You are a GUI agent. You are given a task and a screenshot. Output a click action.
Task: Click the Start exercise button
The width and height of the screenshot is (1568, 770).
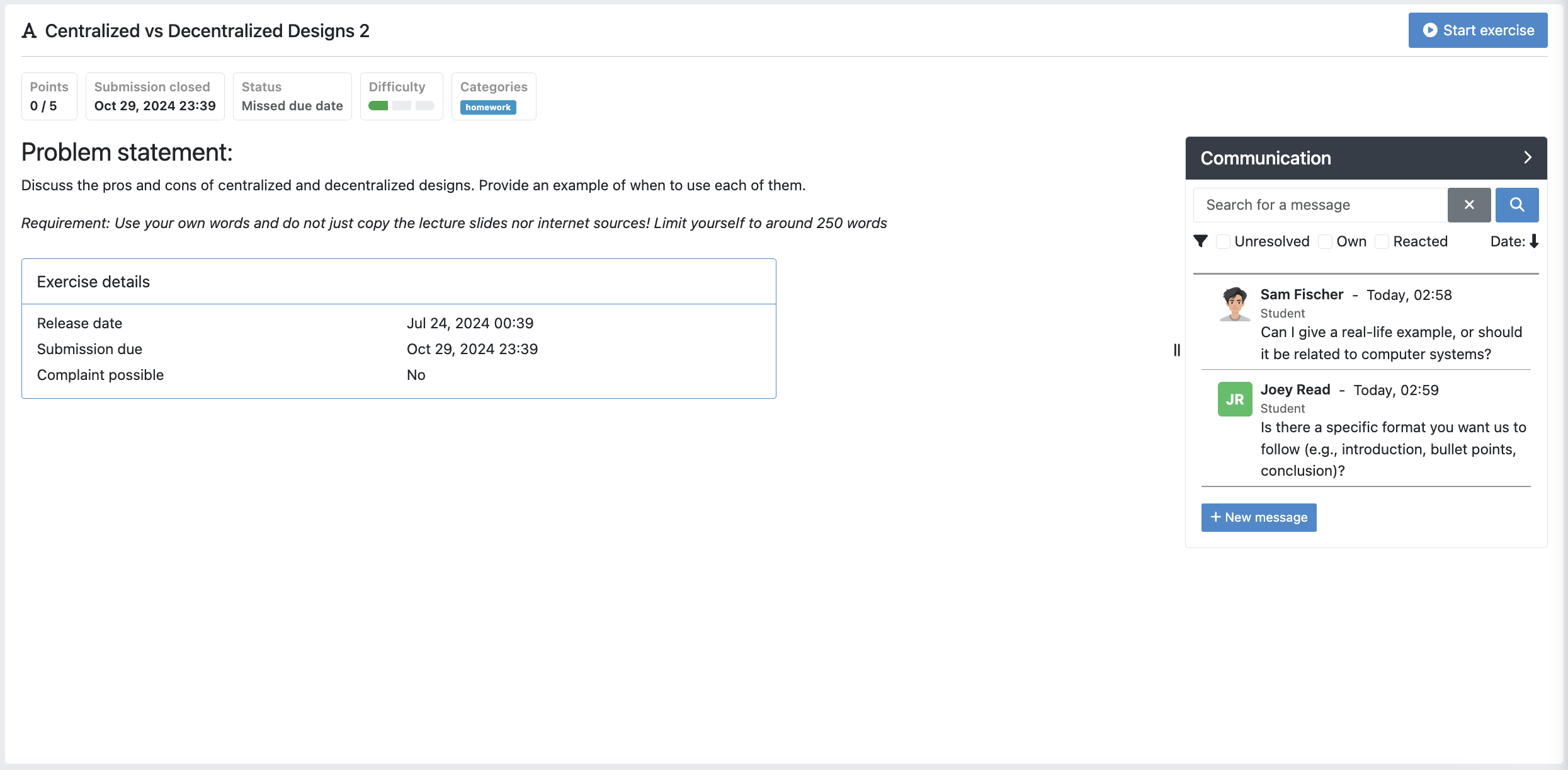pos(1477,30)
